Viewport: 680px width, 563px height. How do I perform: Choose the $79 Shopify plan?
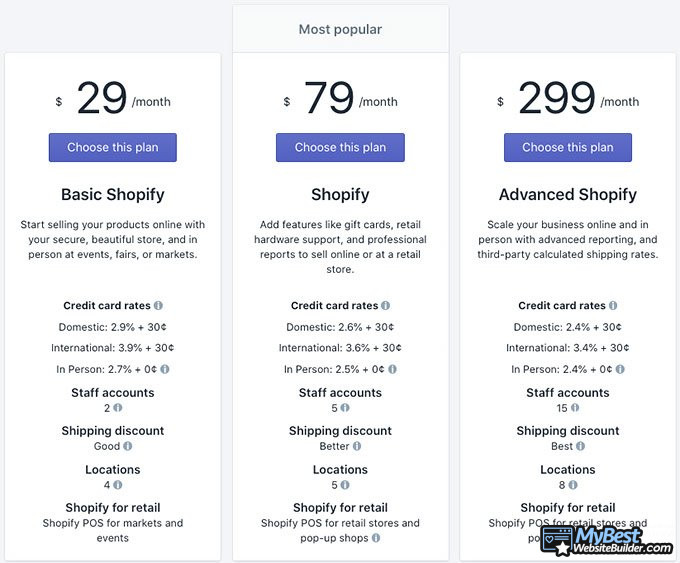click(340, 148)
